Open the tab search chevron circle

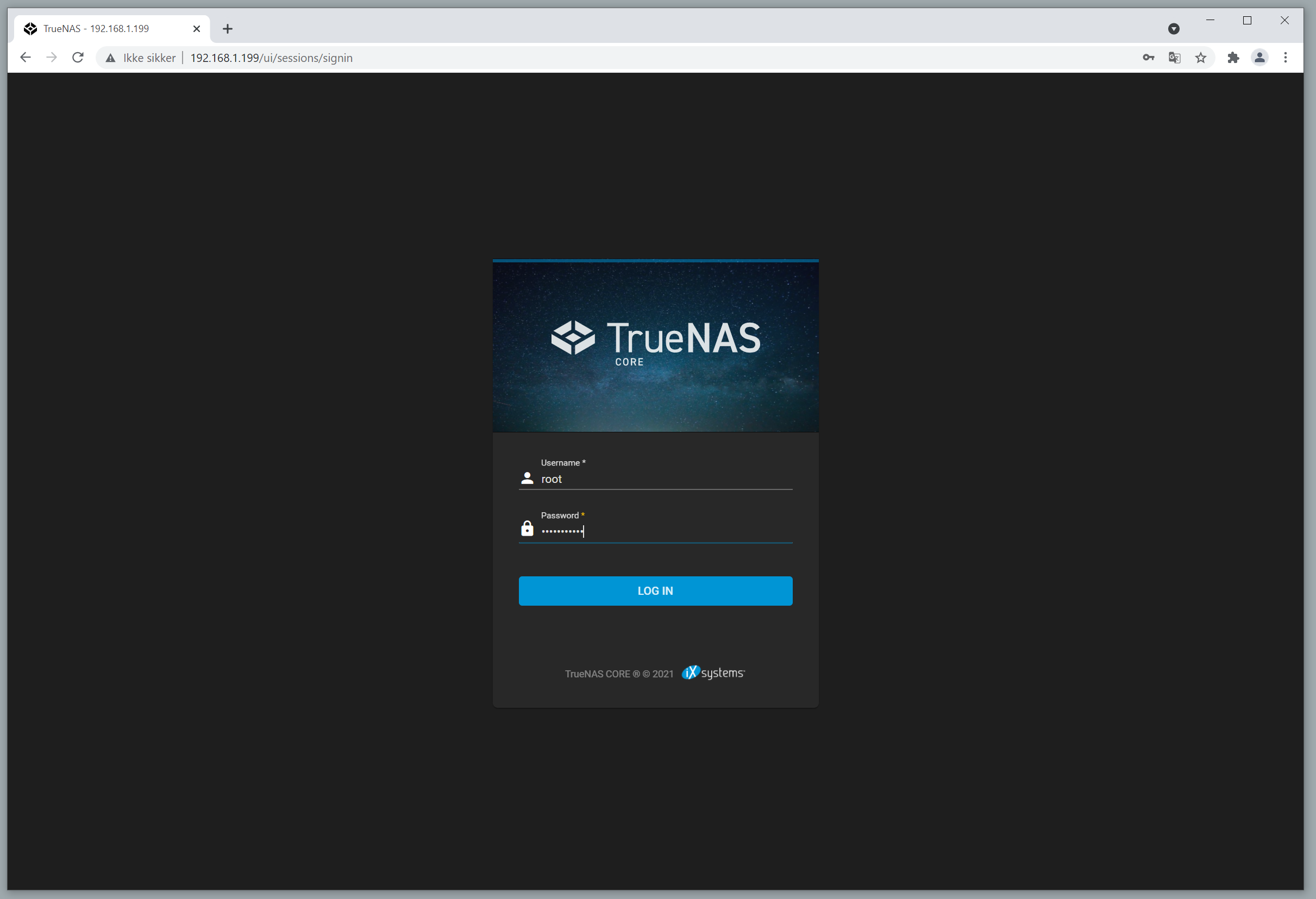(1174, 28)
